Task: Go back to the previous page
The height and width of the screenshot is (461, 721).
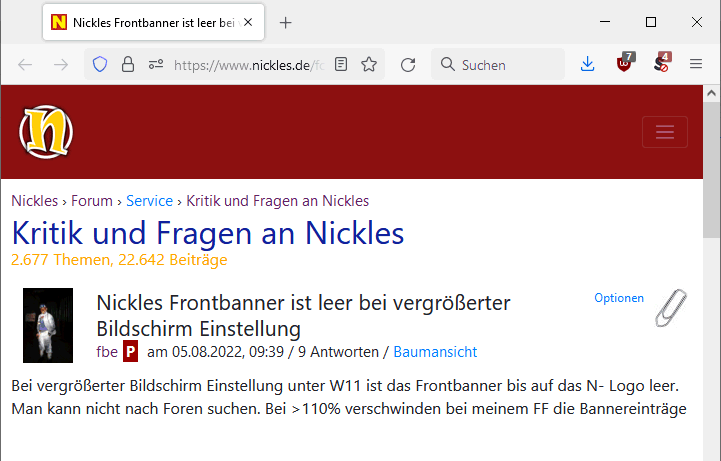Action: (x=25, y=65)
